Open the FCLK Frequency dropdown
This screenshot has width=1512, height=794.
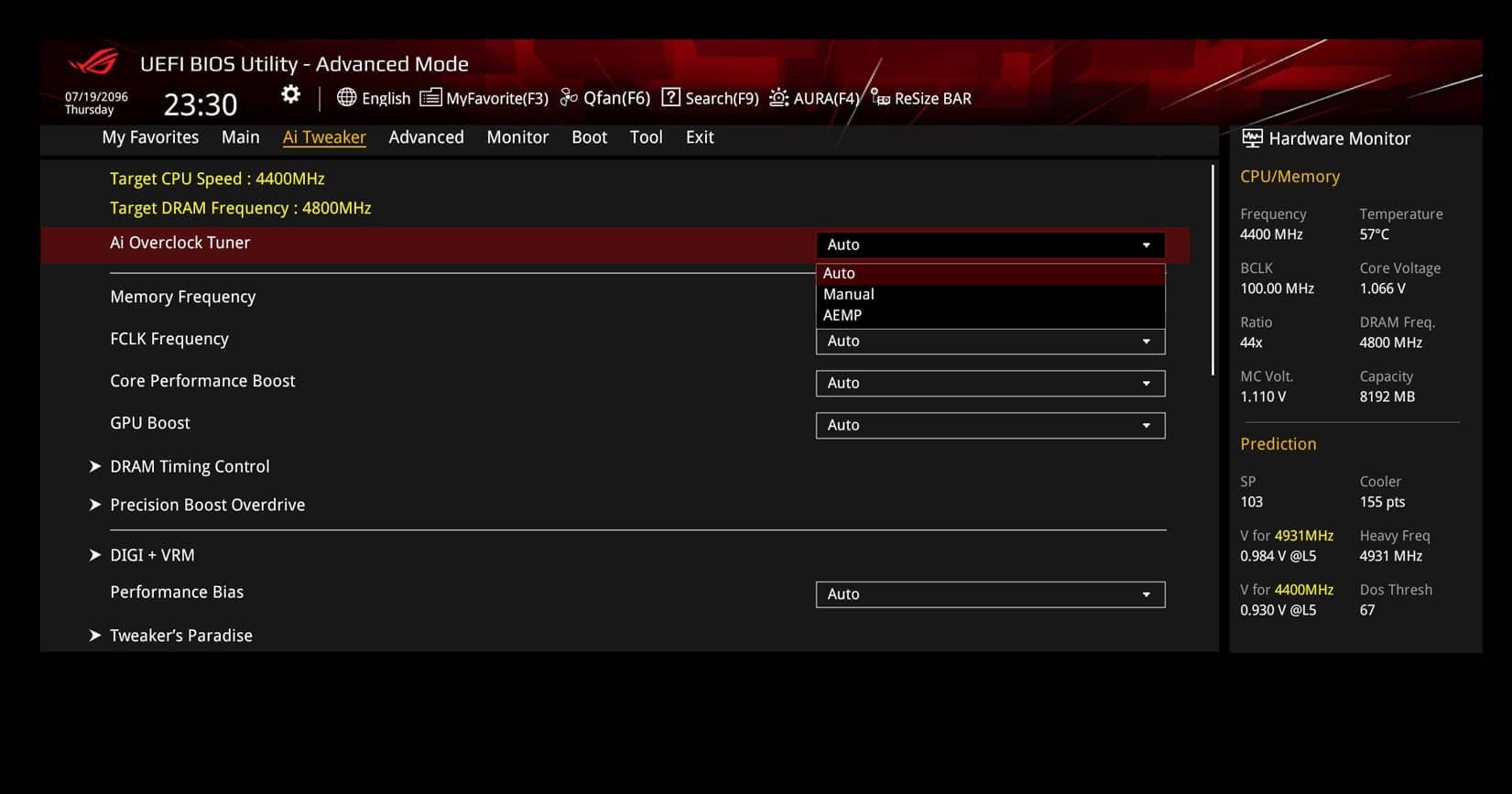point(990,342)
